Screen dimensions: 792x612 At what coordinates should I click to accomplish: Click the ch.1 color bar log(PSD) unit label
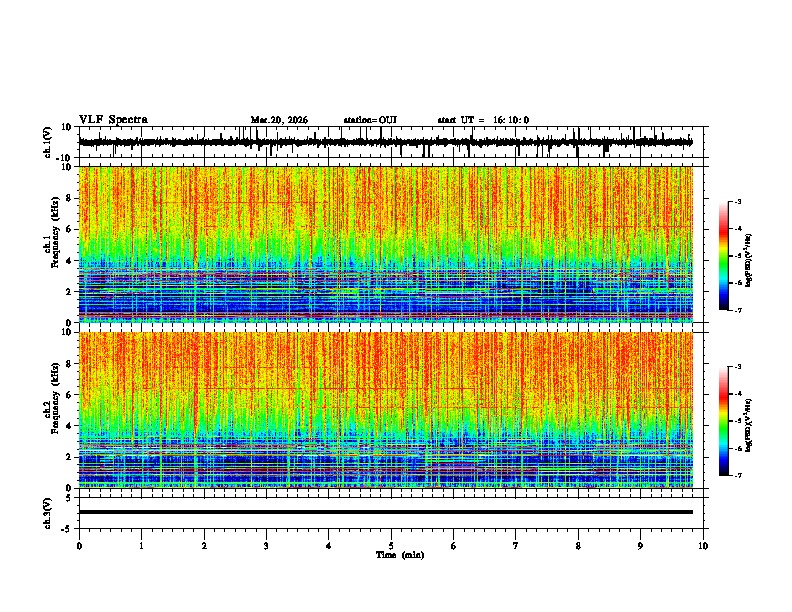click(x=748, y=261)
